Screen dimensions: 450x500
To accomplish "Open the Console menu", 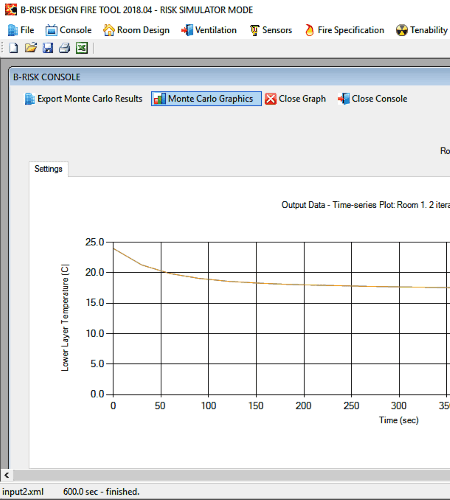I will coord(68,30).
